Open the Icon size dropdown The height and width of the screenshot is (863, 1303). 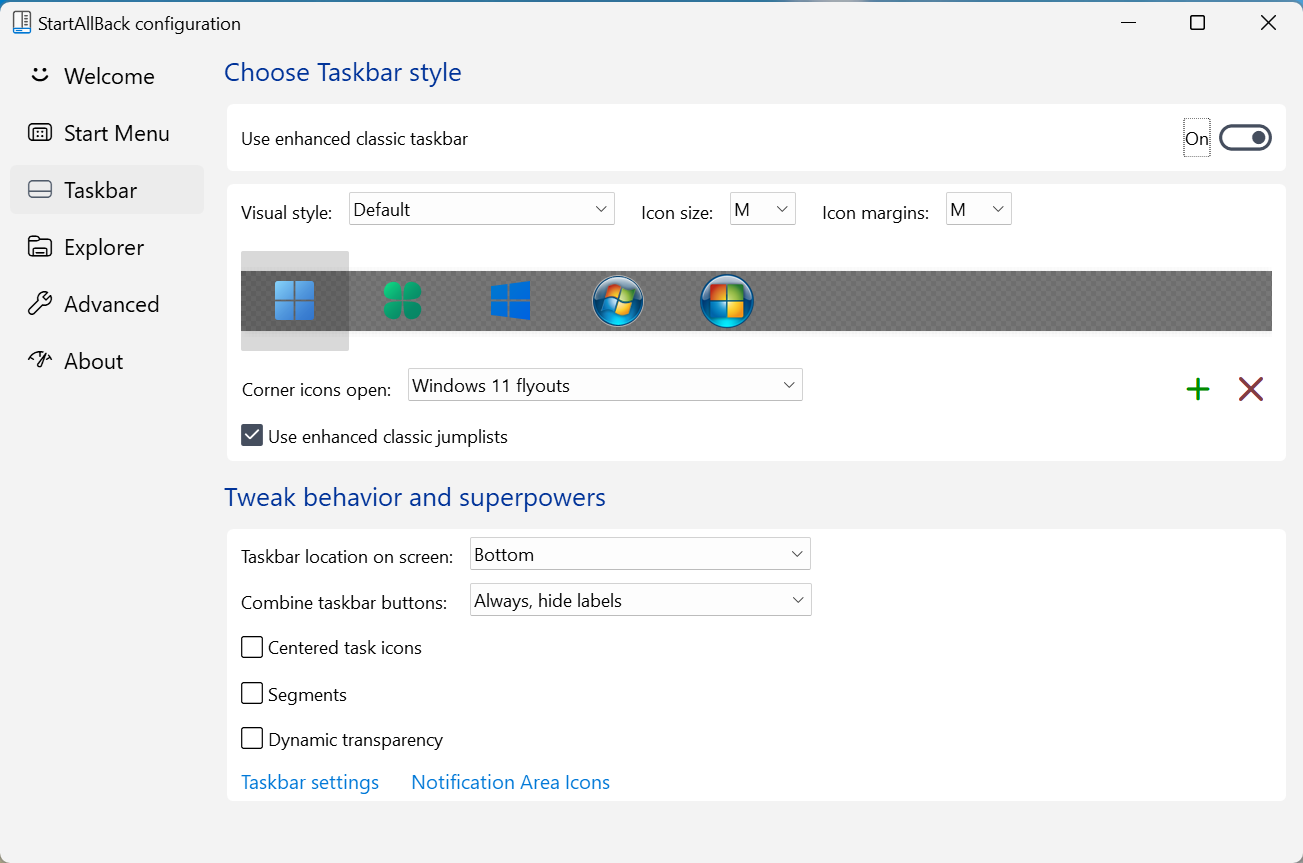[x=763, y=209]
